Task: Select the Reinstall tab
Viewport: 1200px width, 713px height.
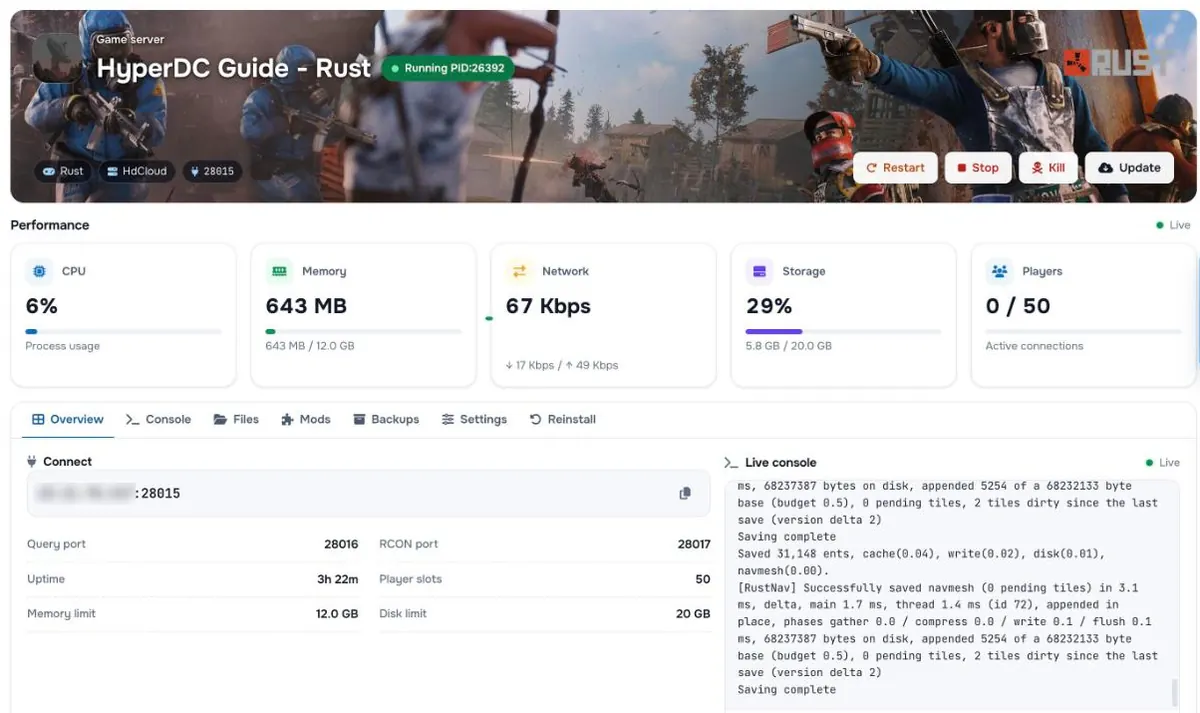Action: click(562, 419)
